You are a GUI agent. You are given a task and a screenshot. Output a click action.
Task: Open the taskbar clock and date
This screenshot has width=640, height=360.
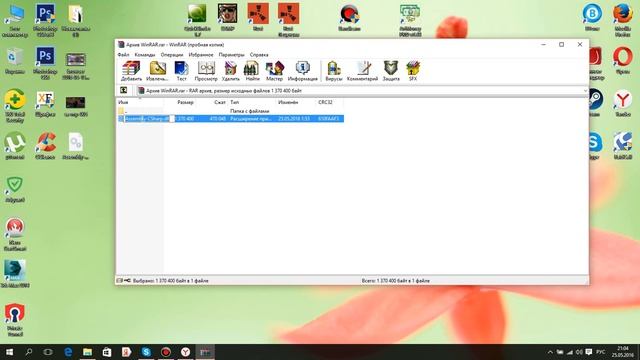[x=623, y=352]
